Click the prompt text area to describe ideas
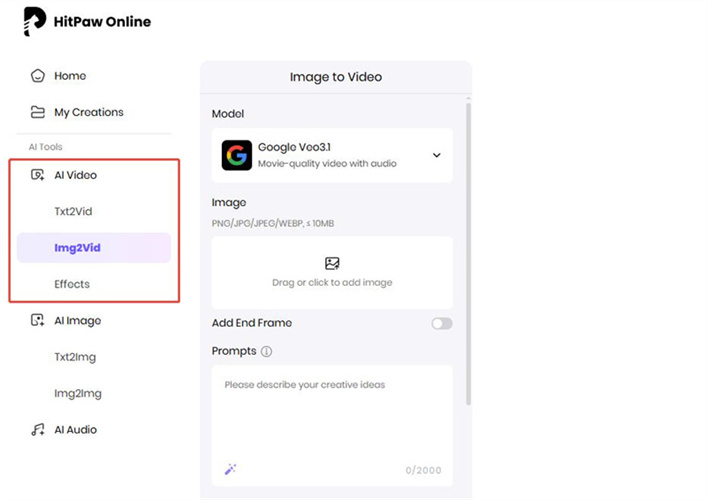This screenshot has width=707, height=500. 332,426
